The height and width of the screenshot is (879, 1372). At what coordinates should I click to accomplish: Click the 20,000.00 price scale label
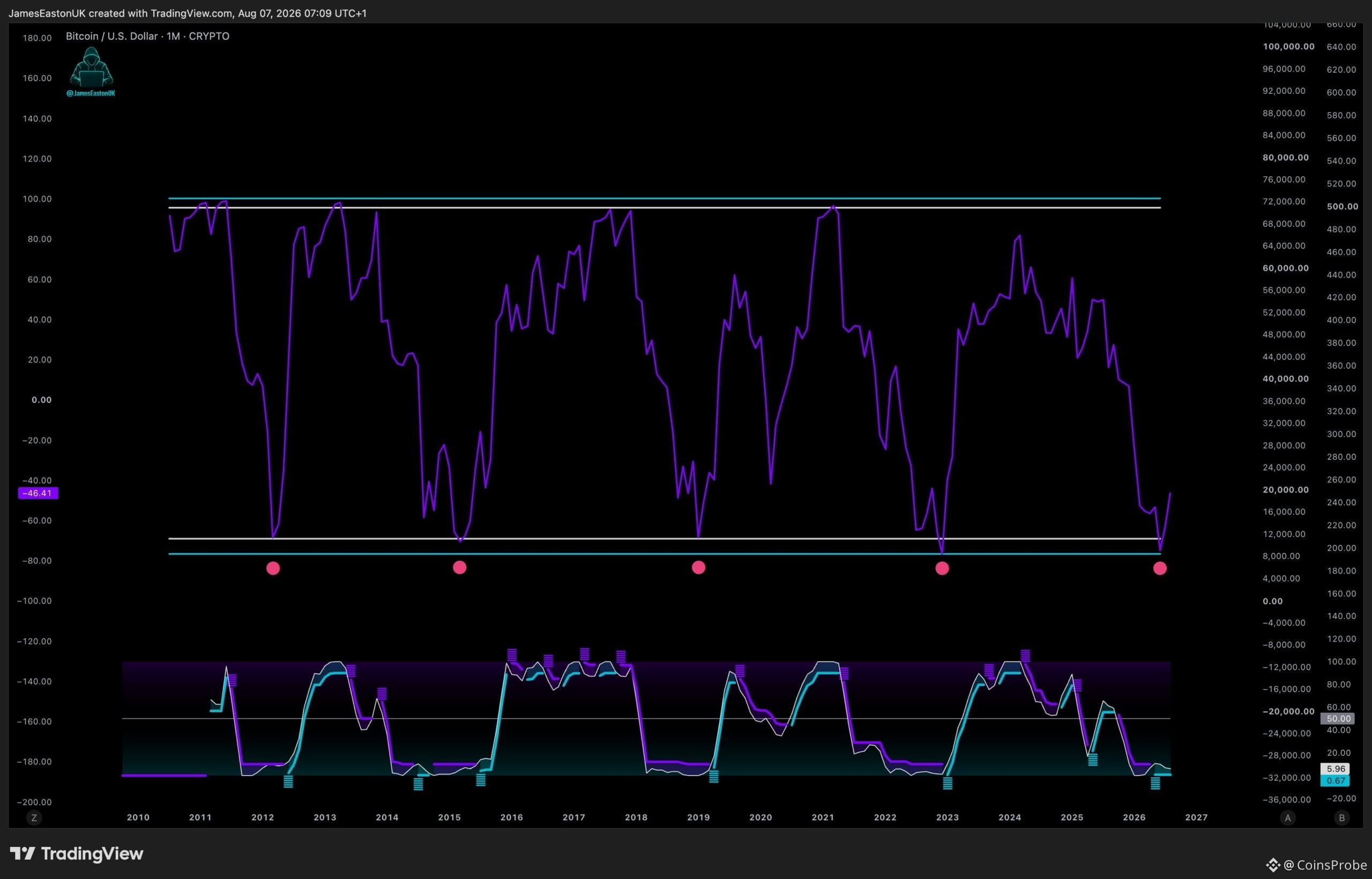1286,490
